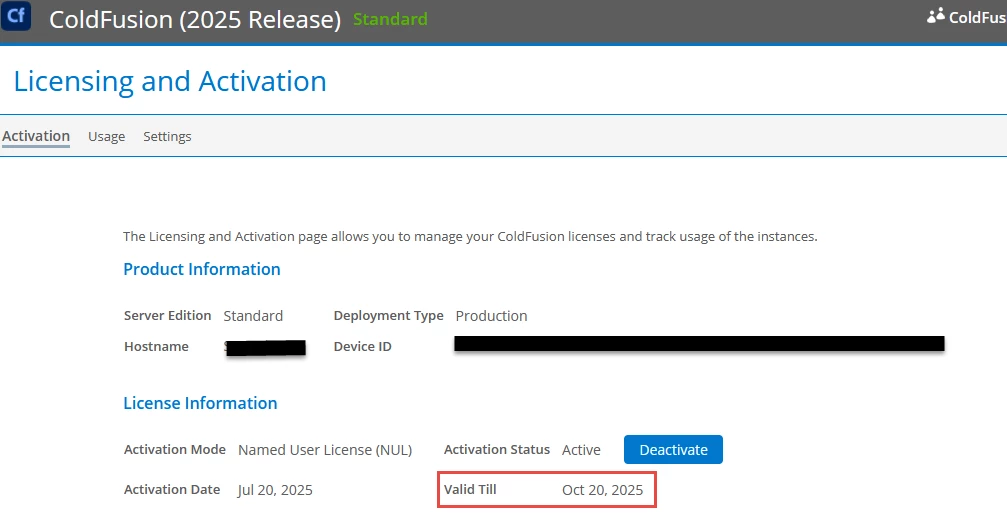Select the Production deployment value
Image resolution: width=1007 pixels, height=522 pixels.
point(491,316)
